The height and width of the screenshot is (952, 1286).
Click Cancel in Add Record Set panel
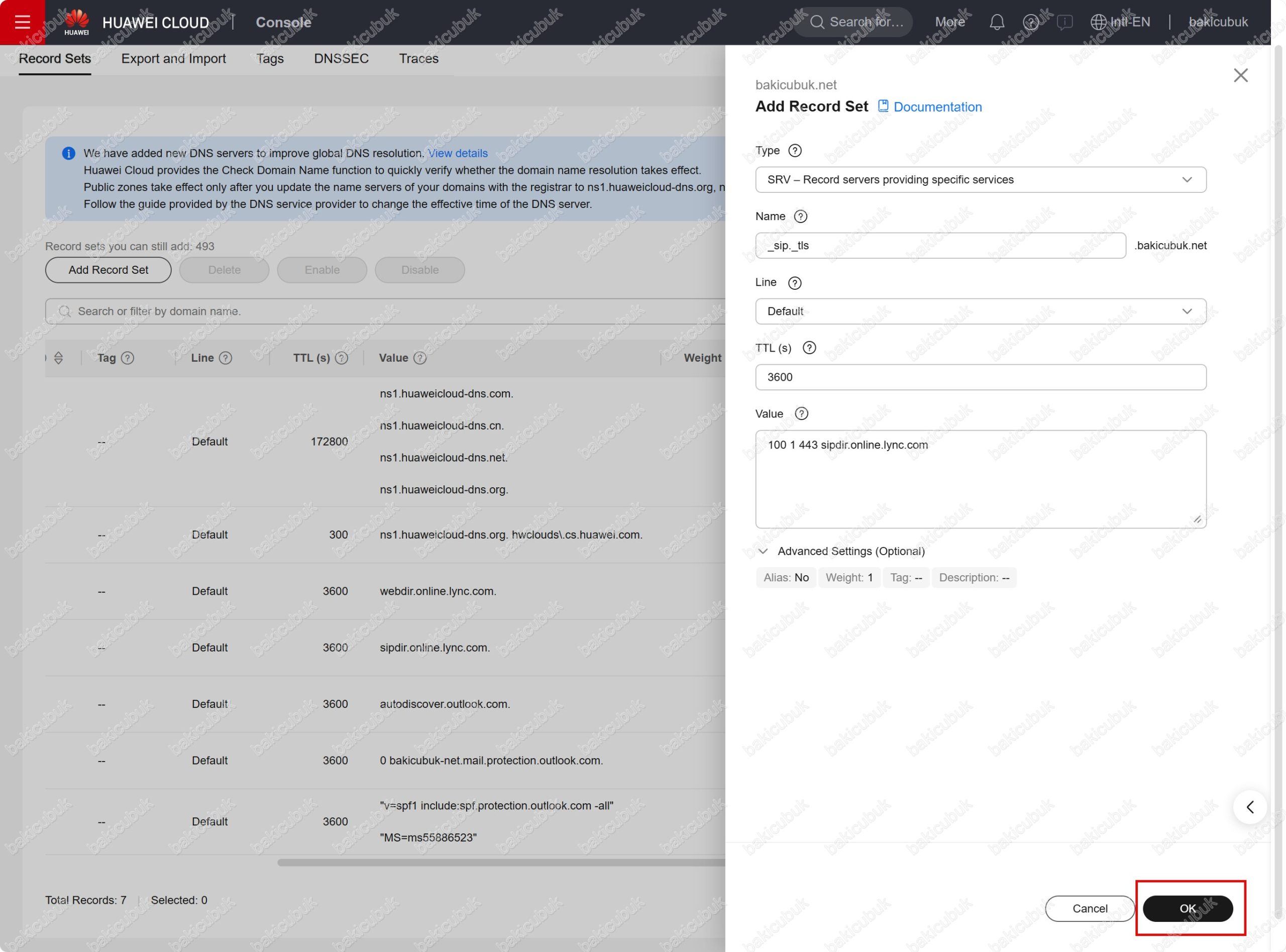click(x=1089, y=908)
